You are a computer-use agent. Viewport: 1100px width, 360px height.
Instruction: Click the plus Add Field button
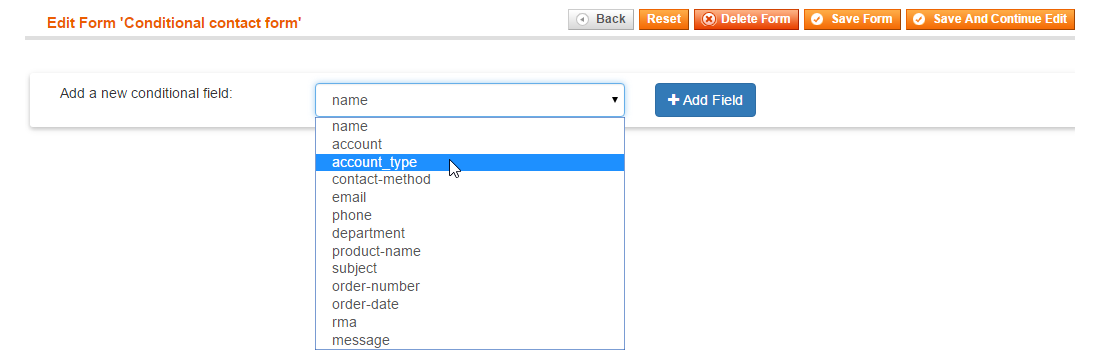(x=705, y=100)
